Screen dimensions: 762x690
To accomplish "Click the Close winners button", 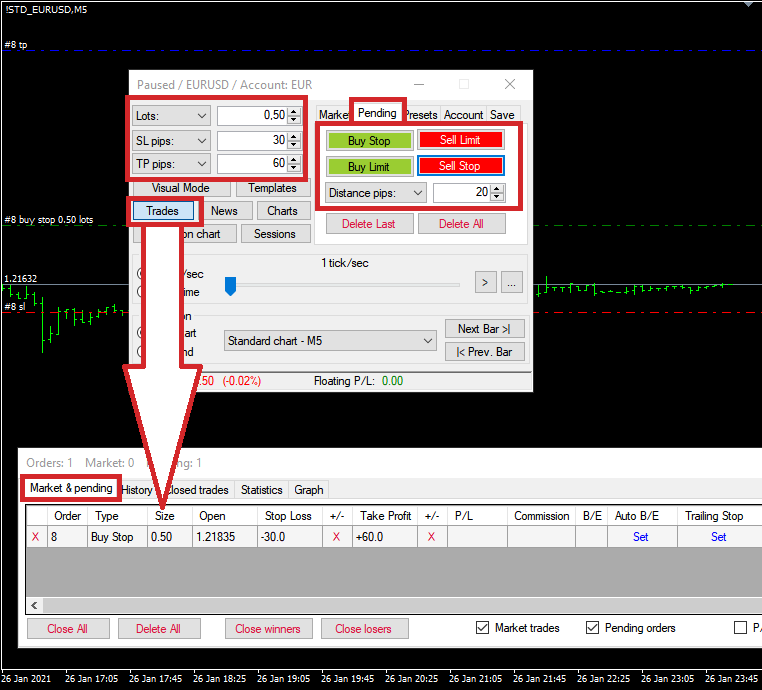I will 268,629.
